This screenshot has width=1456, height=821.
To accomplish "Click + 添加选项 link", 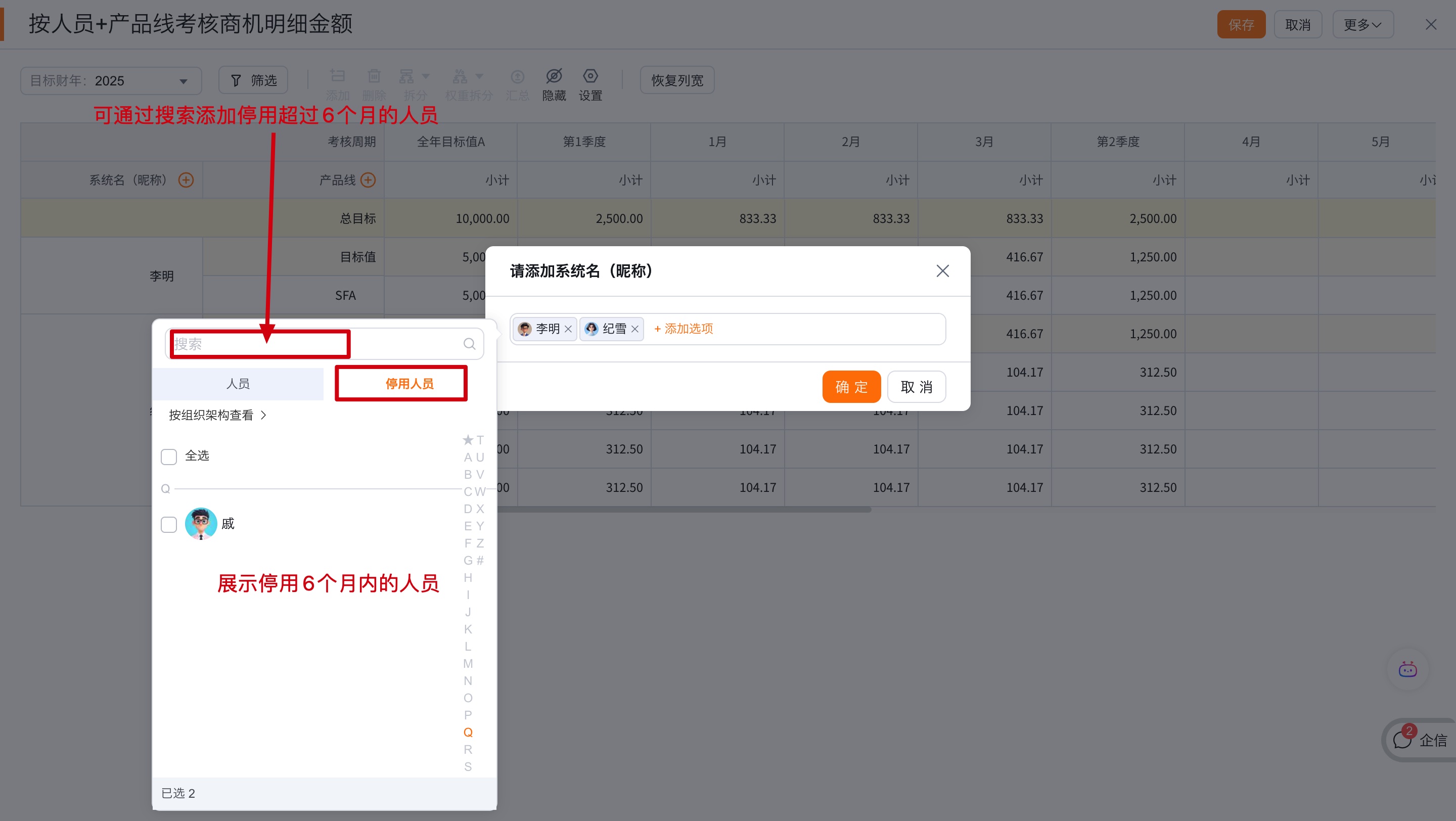I will (x=683, y=329).
